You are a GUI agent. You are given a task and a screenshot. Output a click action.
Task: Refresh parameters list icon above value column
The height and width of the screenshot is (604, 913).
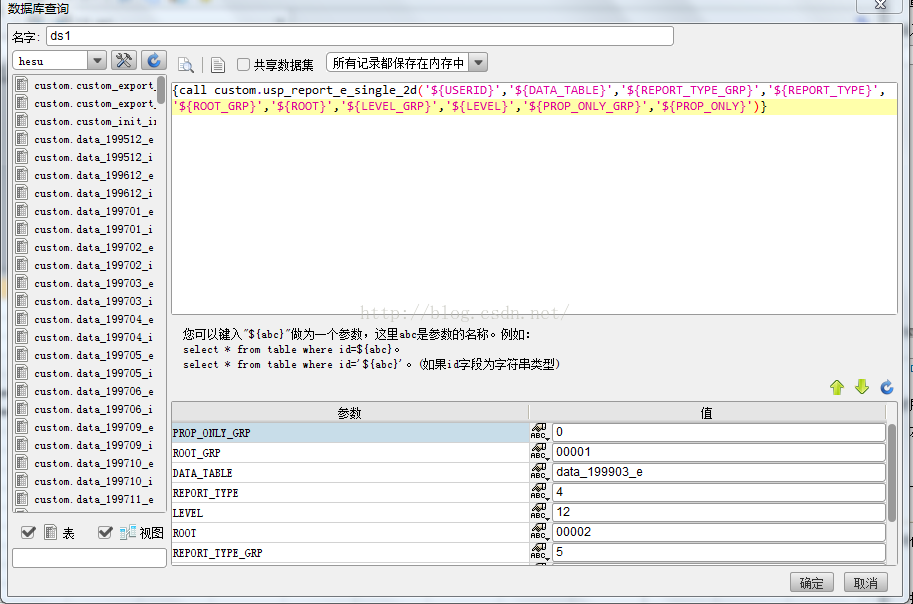887,387
